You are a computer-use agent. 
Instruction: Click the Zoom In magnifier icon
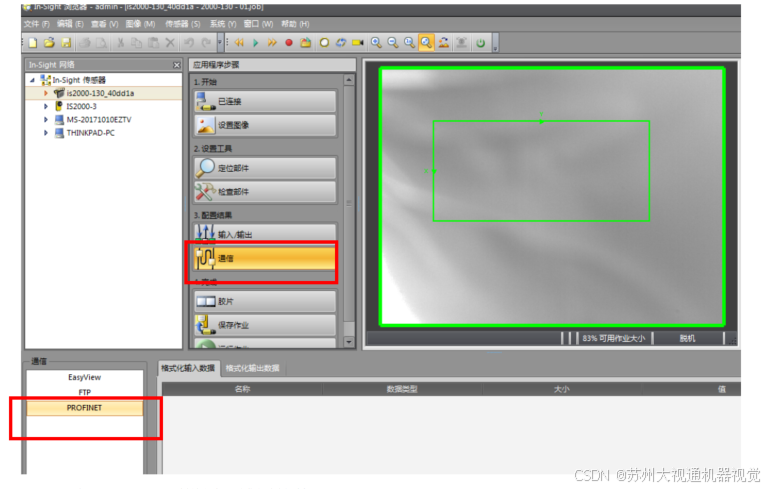(x=376, y=43)
